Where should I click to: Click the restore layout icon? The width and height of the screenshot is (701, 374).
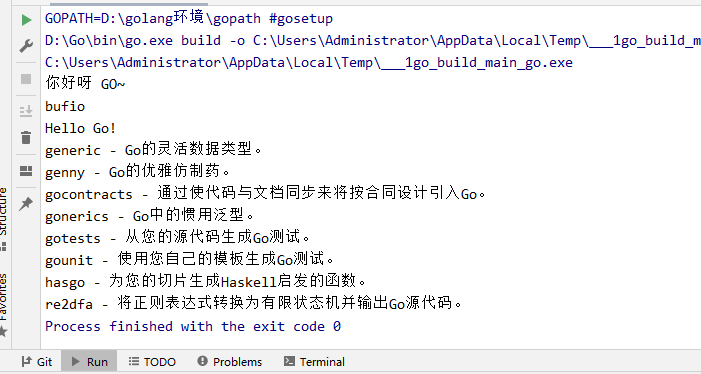26,171
